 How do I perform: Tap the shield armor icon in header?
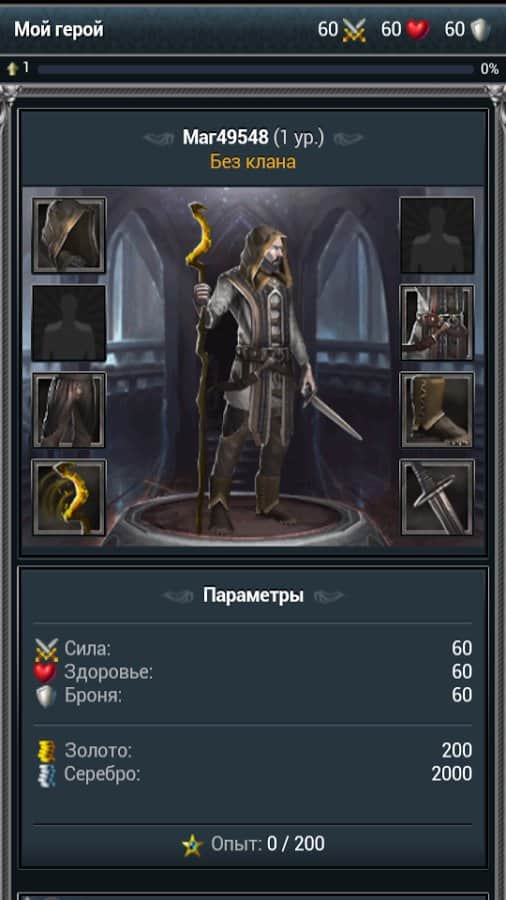coord(480,30)
